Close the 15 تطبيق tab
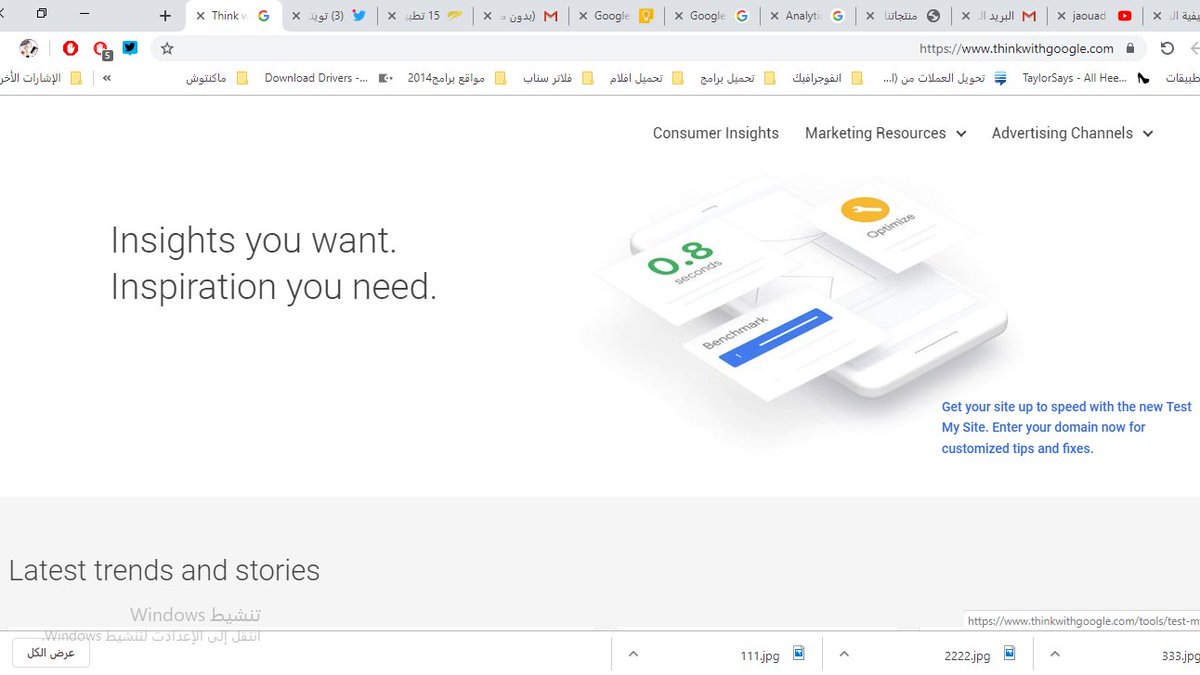Image resolution: width=1200 pixels, height=675 pixels. click(392, 16)
